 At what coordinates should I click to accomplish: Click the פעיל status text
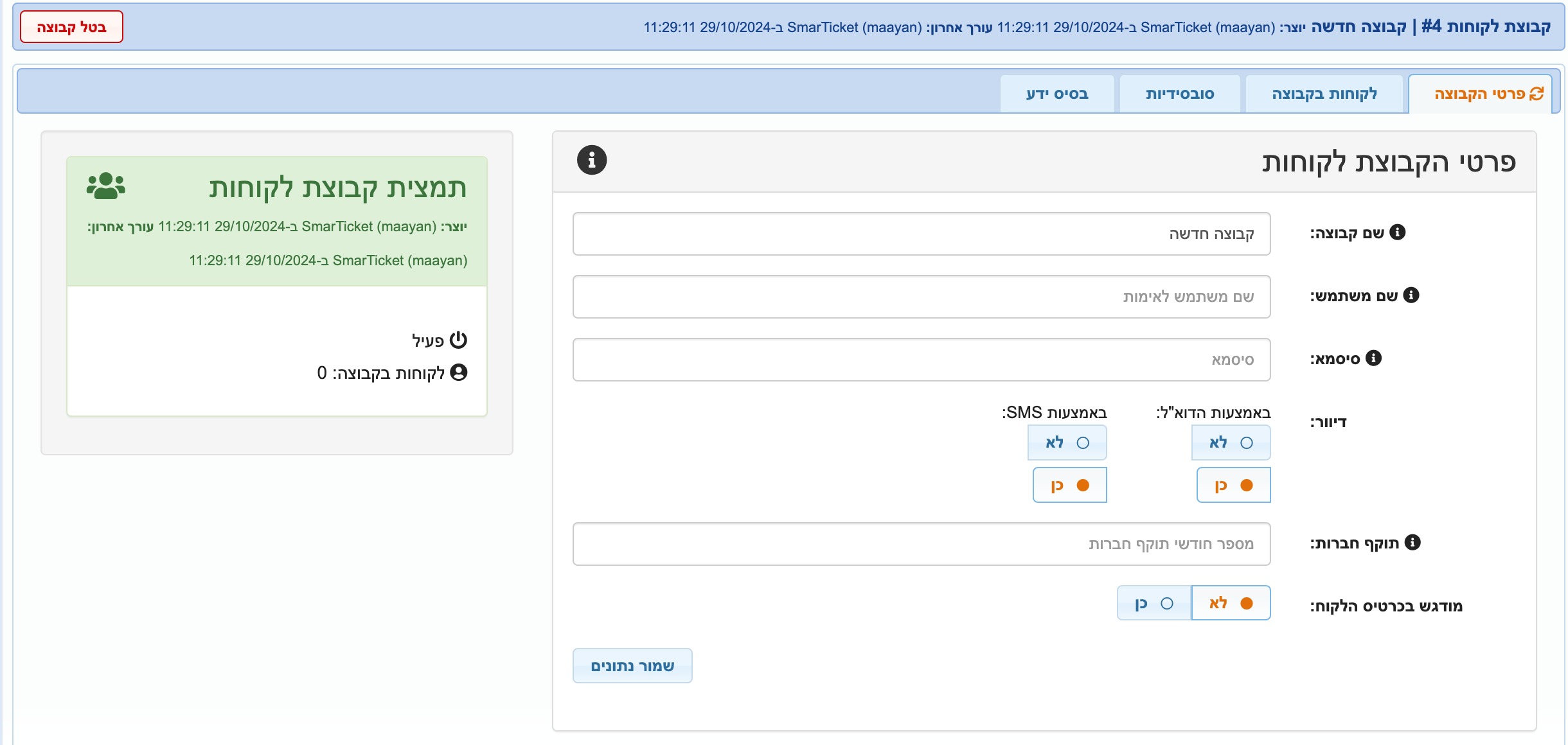(428, 340)
